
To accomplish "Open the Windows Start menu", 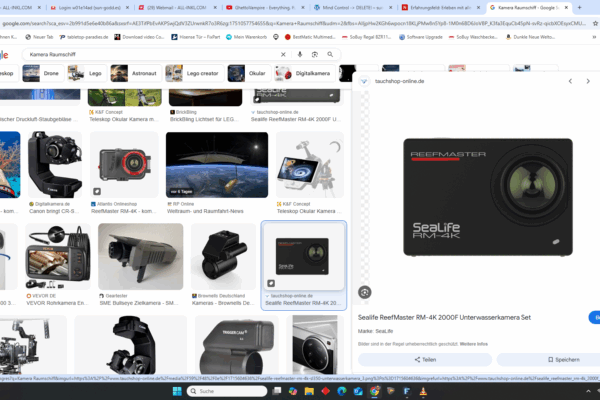I will click(177, 391).
